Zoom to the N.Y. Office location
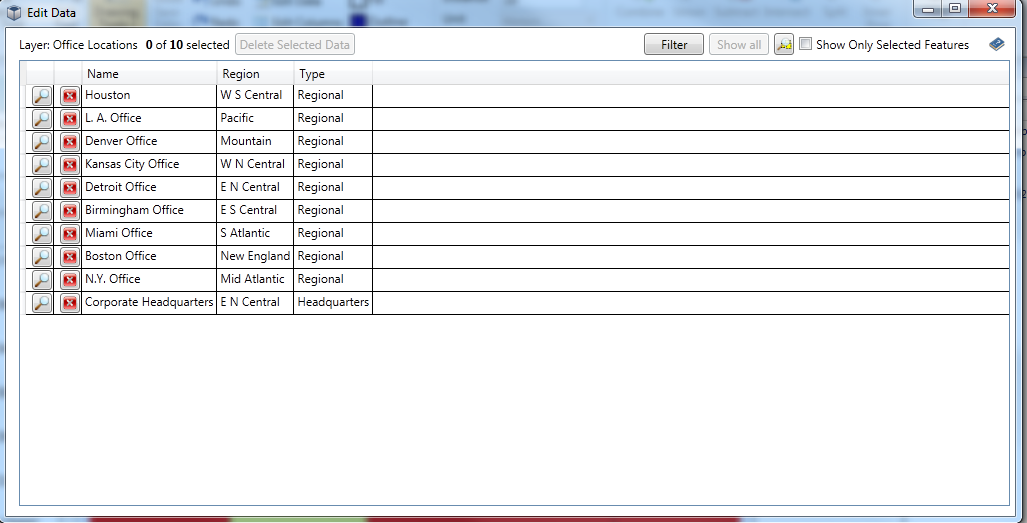This screenshot has height=523, width=1027. [41, 280]
